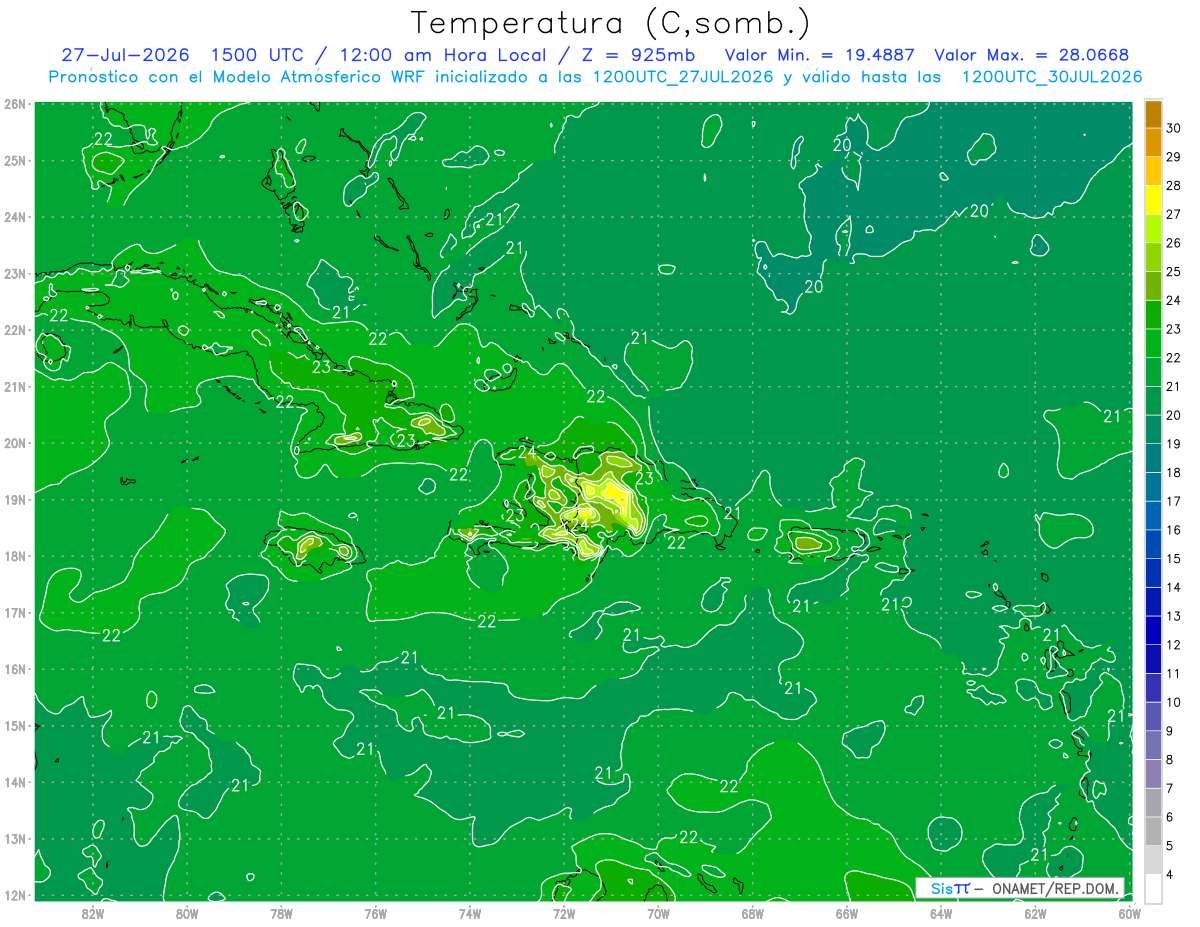Click the 17N latitude axis label

[15, 612]
